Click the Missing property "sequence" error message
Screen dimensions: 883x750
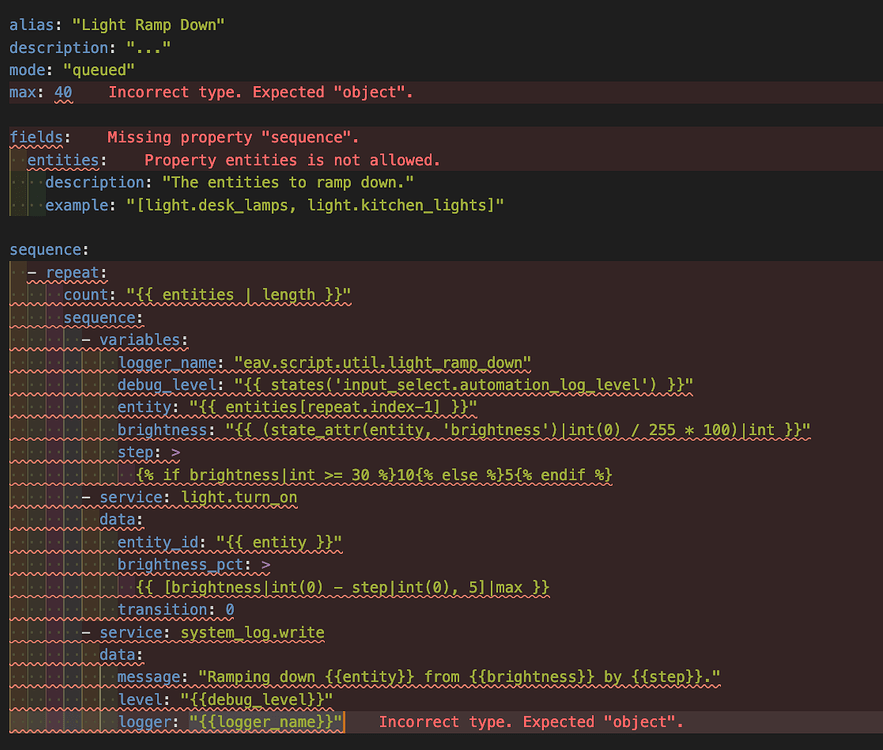233,137
